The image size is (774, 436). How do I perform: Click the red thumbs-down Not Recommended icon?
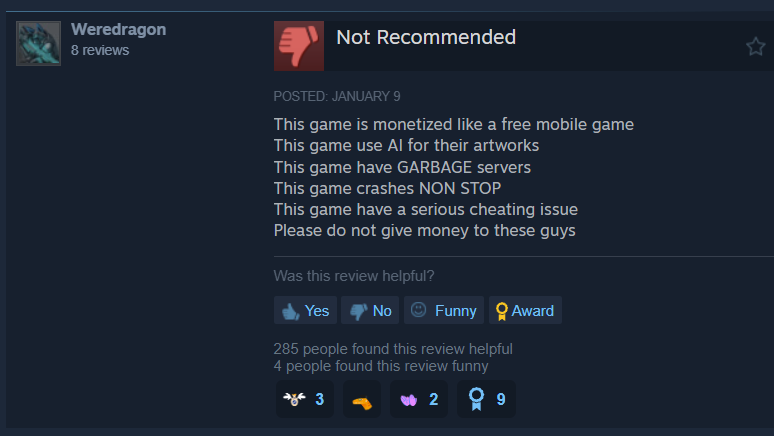[x=299, y=46]
